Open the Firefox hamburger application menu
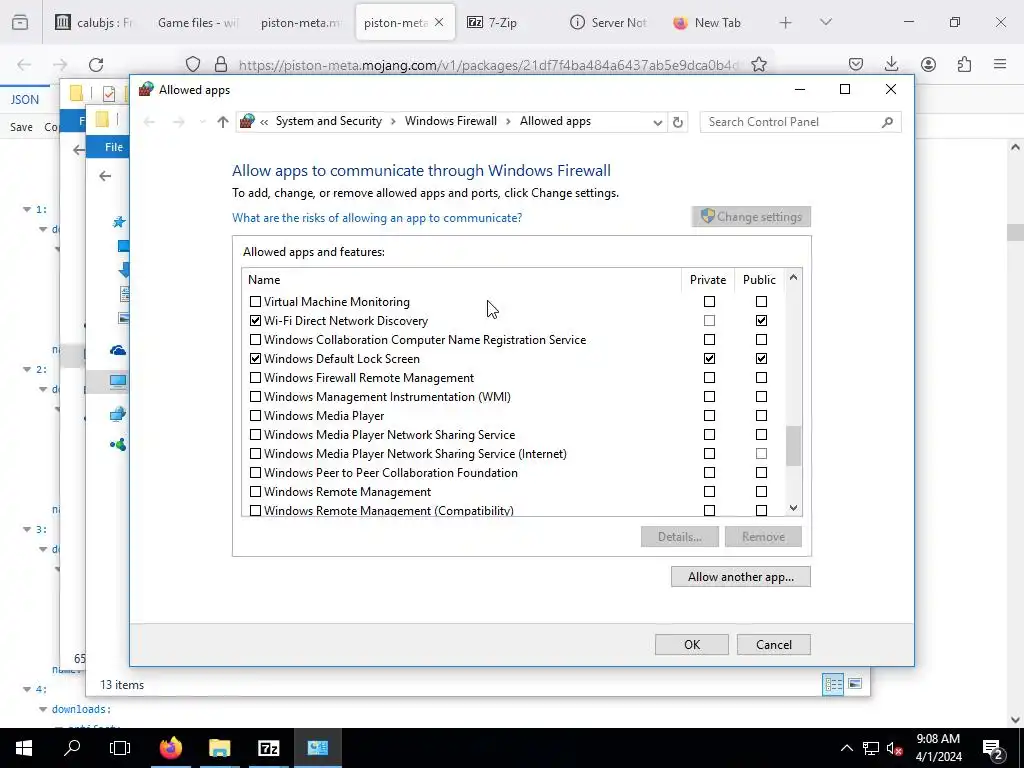The image size is (1024, 768). (1000, 64)
